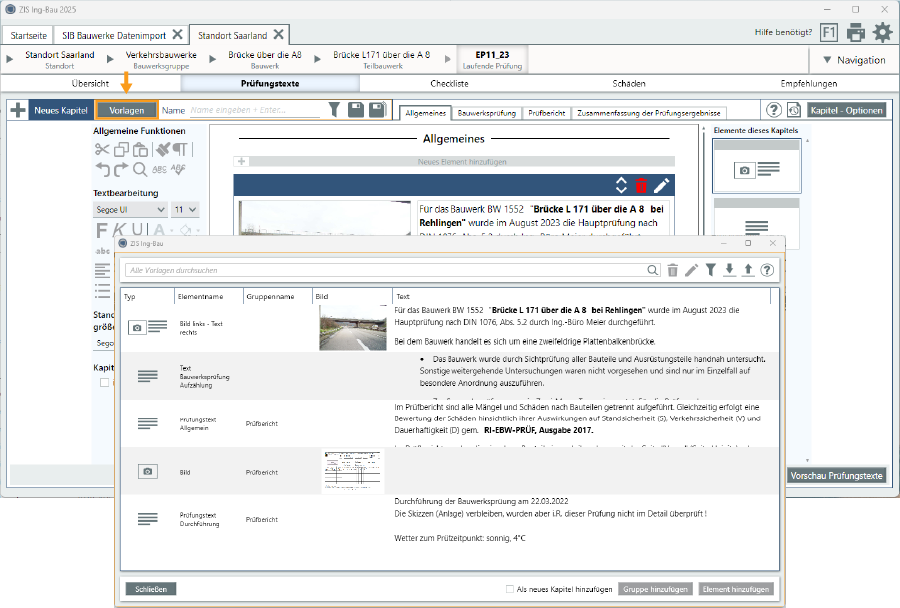Click the magnifier search icon in Allgemeine Funktionen

point(140,169)
